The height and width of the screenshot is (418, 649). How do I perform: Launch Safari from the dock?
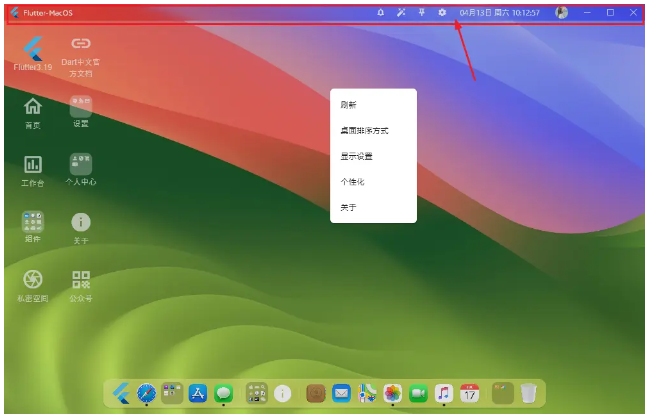point(147,393)
